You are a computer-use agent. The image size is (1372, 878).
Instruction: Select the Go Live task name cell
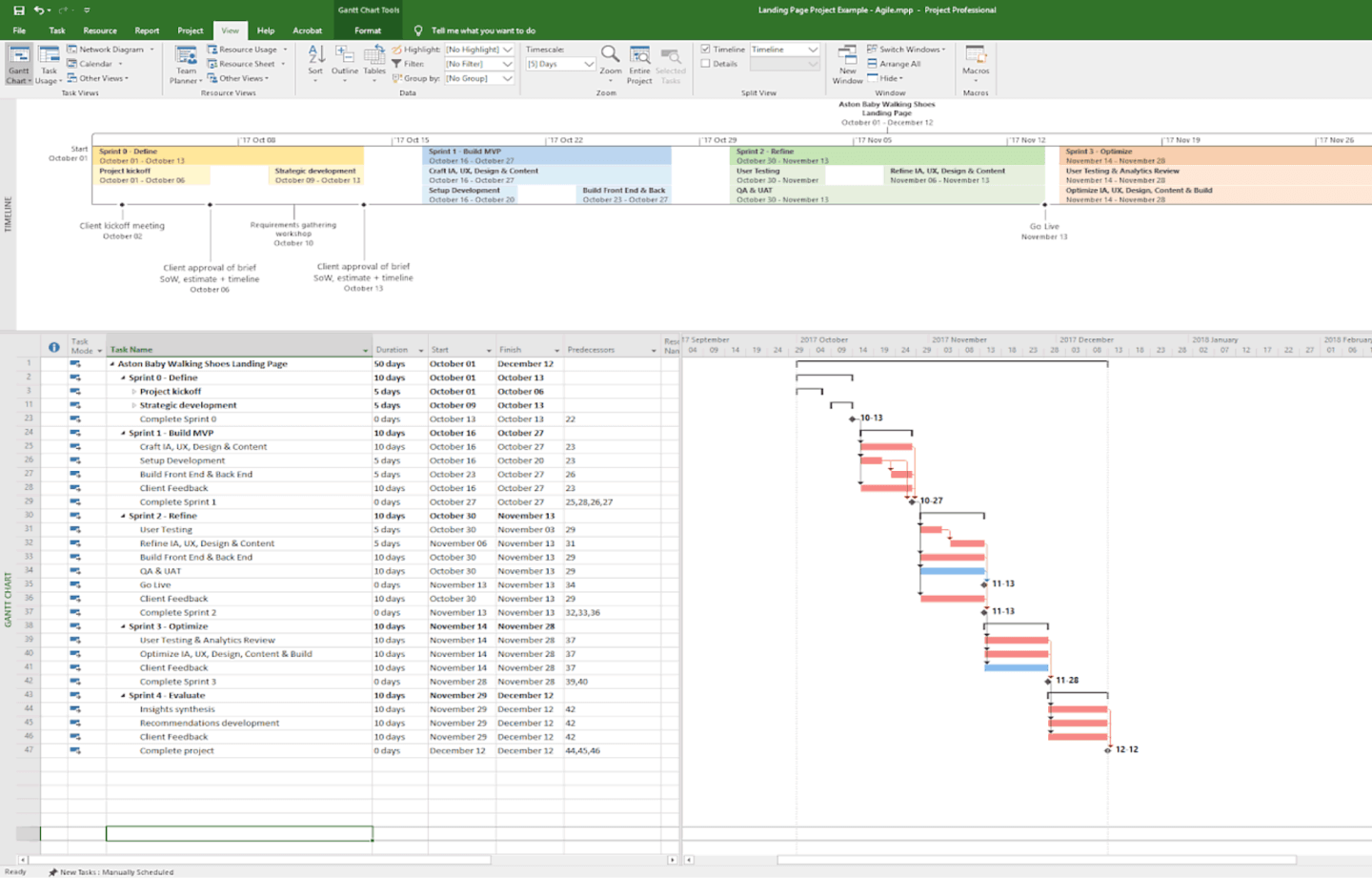tap(238, 585)
